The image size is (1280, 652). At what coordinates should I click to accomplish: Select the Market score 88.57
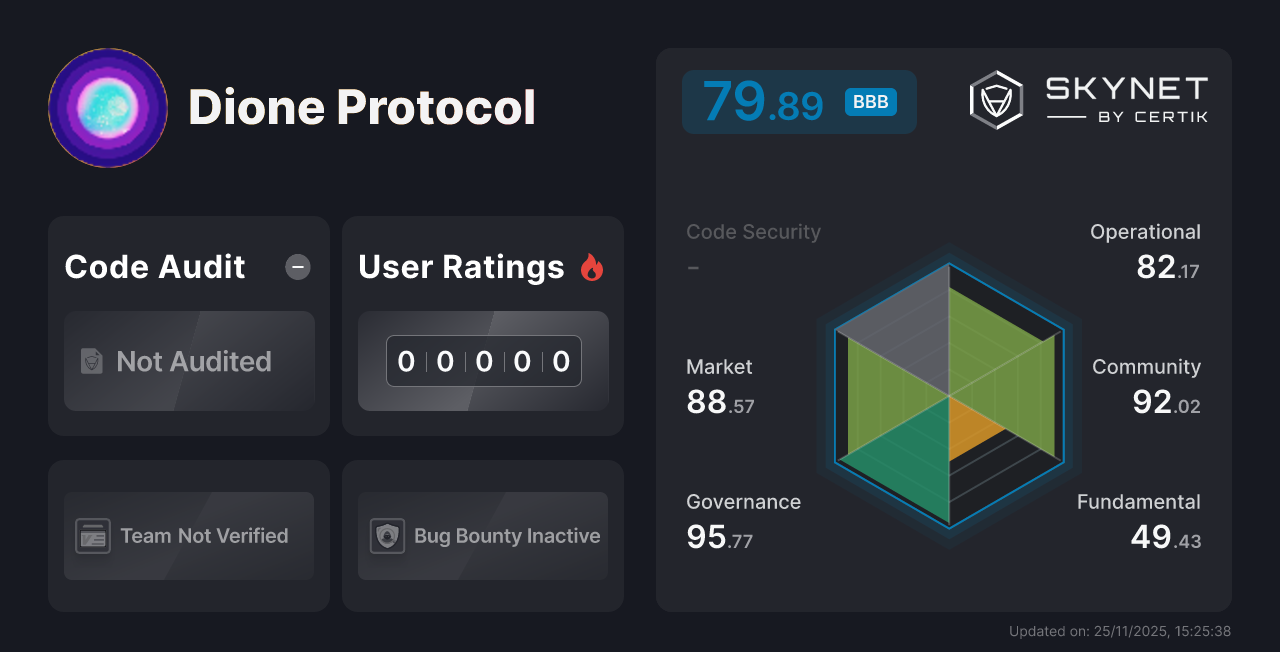(720, 402)
